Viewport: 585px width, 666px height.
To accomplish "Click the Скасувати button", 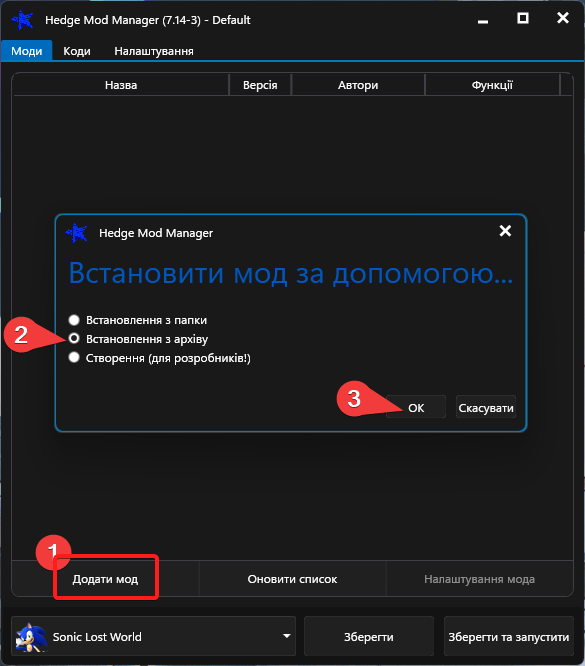I will pyautogui.click(x=486, y=407).
